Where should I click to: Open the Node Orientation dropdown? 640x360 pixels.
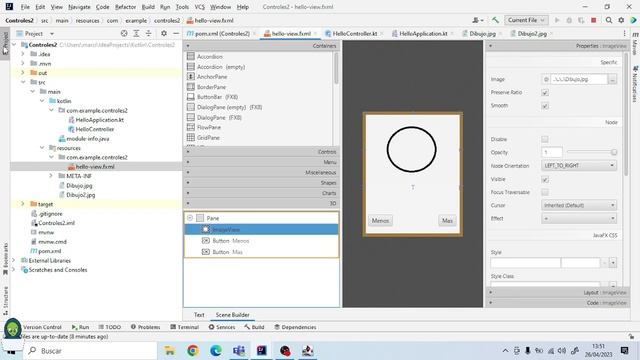point(579,165)
